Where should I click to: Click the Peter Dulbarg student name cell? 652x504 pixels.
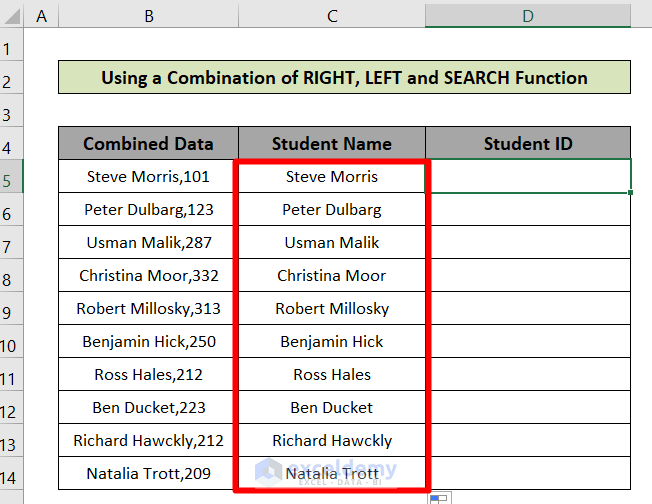pyautogui.click(x=332, y=210)
